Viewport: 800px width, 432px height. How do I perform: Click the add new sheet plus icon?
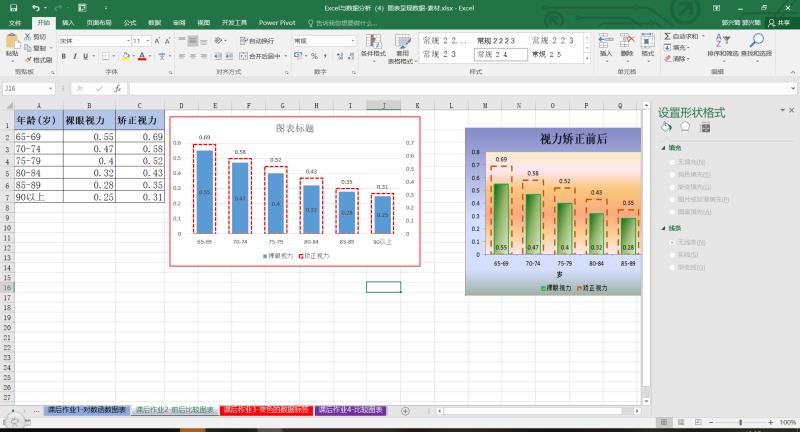pyautogui.click(x=405, y=411)
